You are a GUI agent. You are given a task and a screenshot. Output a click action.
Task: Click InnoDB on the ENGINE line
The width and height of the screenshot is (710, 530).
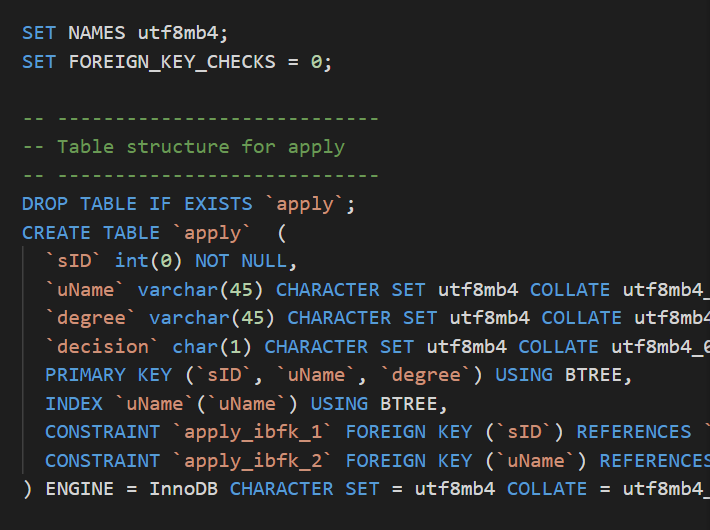coord(183,489)
